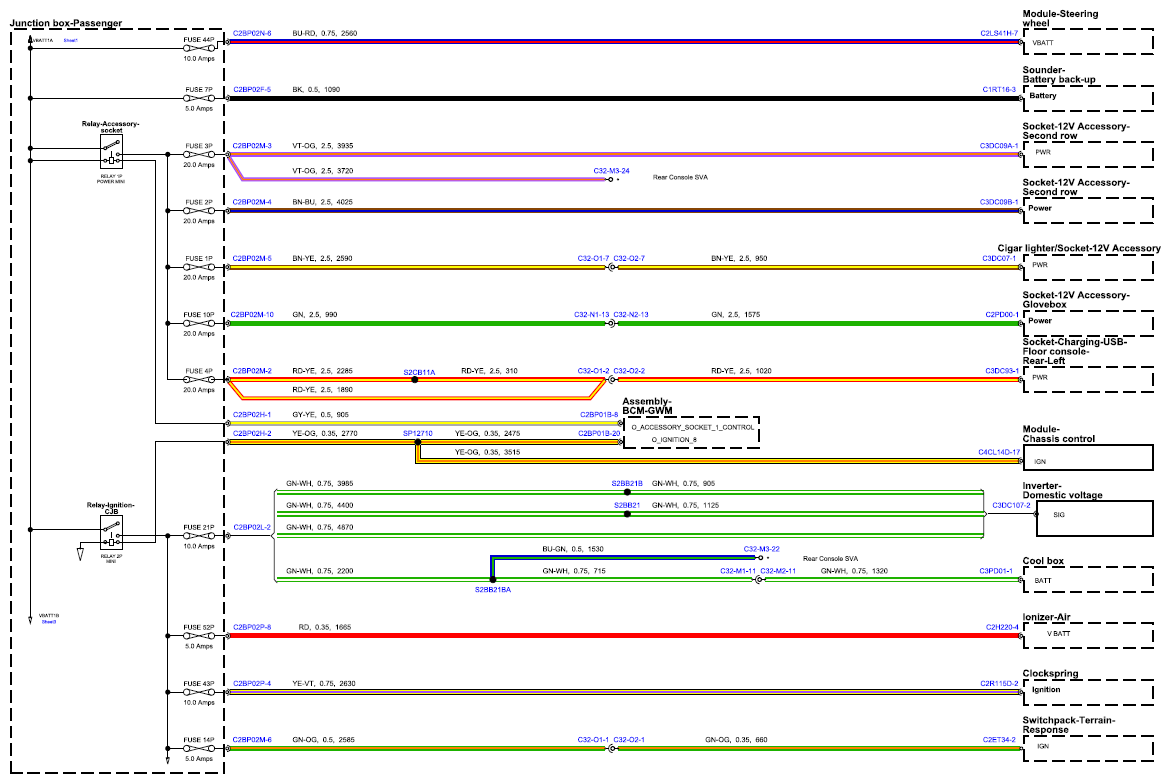Select wire label BU-GN, 0.5, 1530
The height and width of the screenshot is (783, 1170).
coord(573,549)
